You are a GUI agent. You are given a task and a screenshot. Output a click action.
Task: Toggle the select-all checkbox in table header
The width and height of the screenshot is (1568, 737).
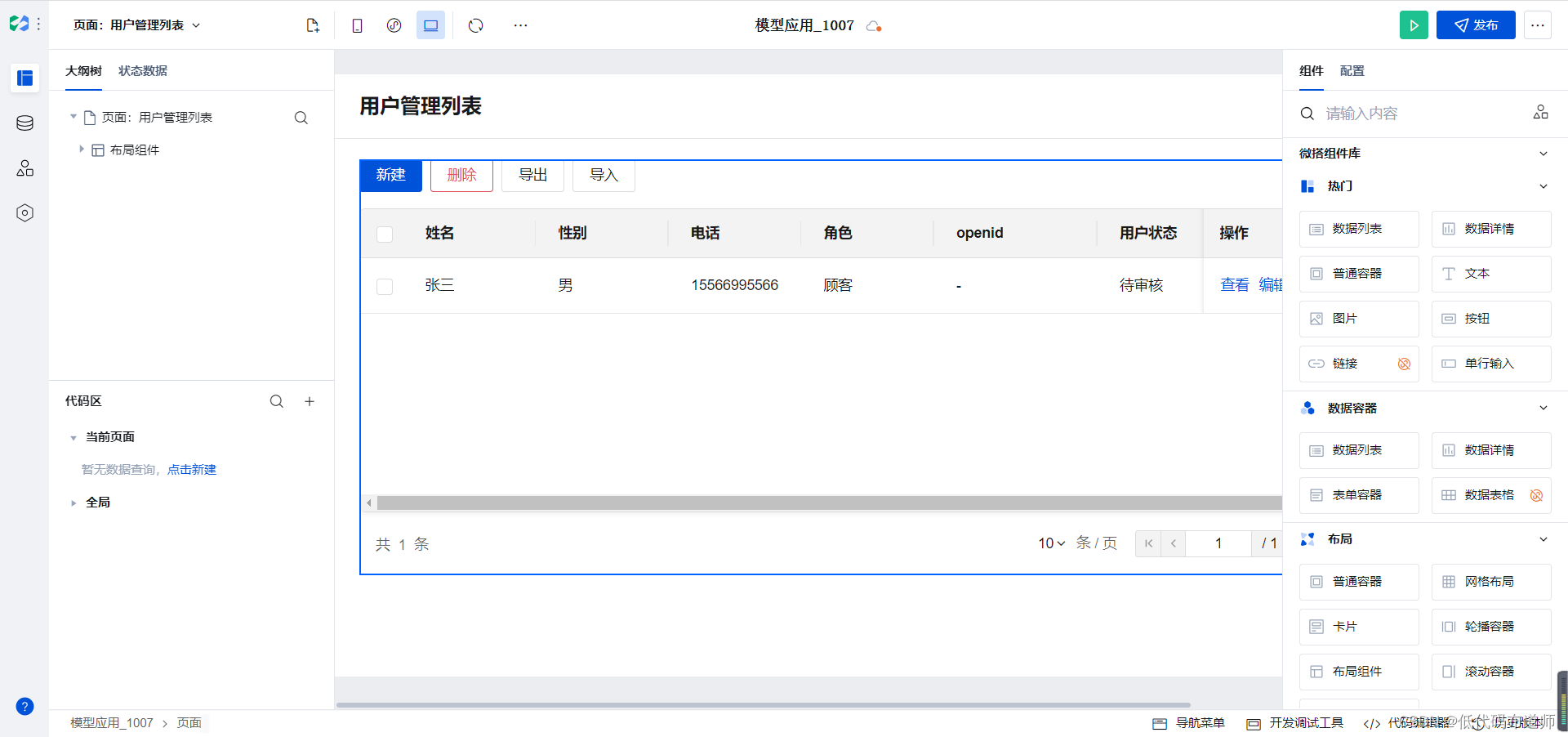point(385,234)
